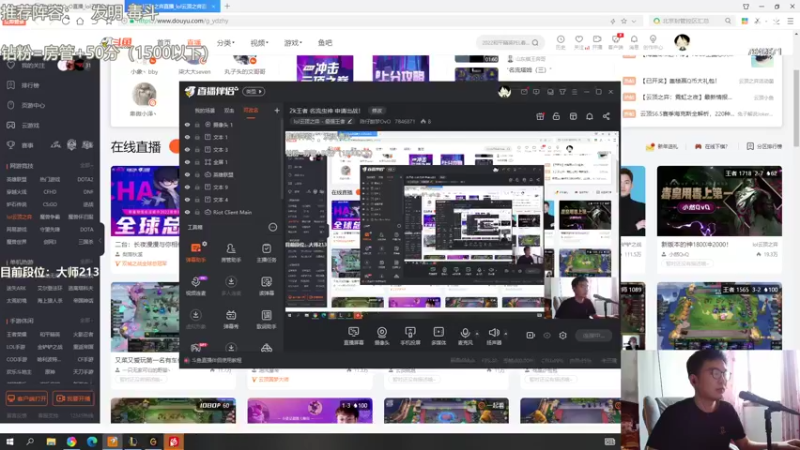The image size is (800, 450).
Task: Open the microphone device dropdown arrow
Action: (477, 334)
